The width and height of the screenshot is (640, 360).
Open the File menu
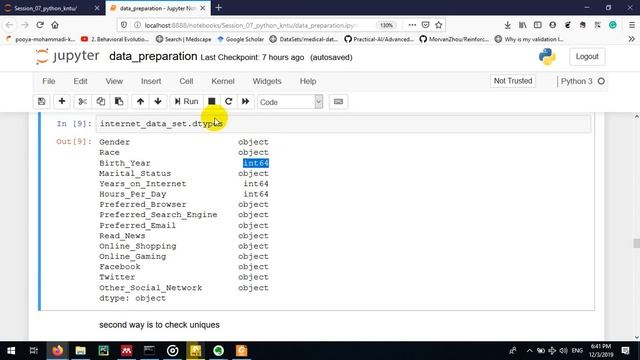tap(49, 81)
